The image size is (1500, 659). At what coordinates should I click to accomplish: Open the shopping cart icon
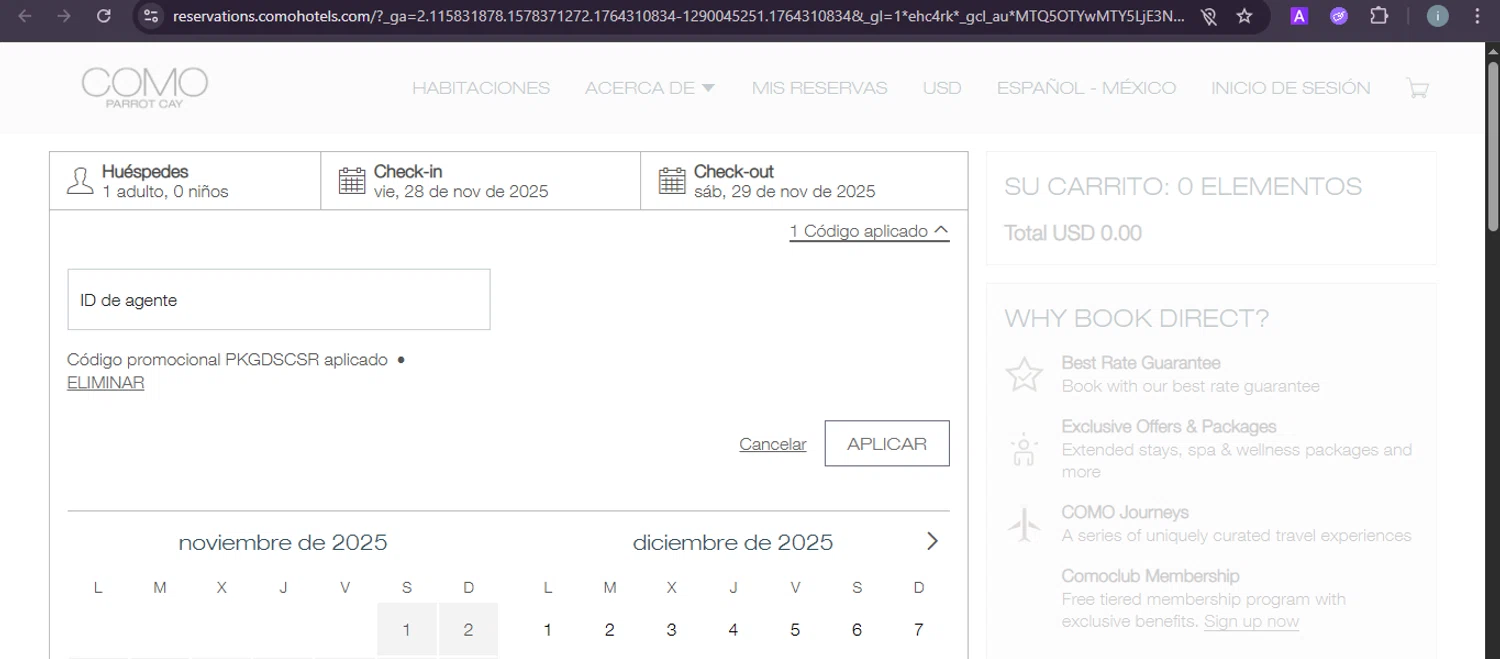(x=1417, y=88)
